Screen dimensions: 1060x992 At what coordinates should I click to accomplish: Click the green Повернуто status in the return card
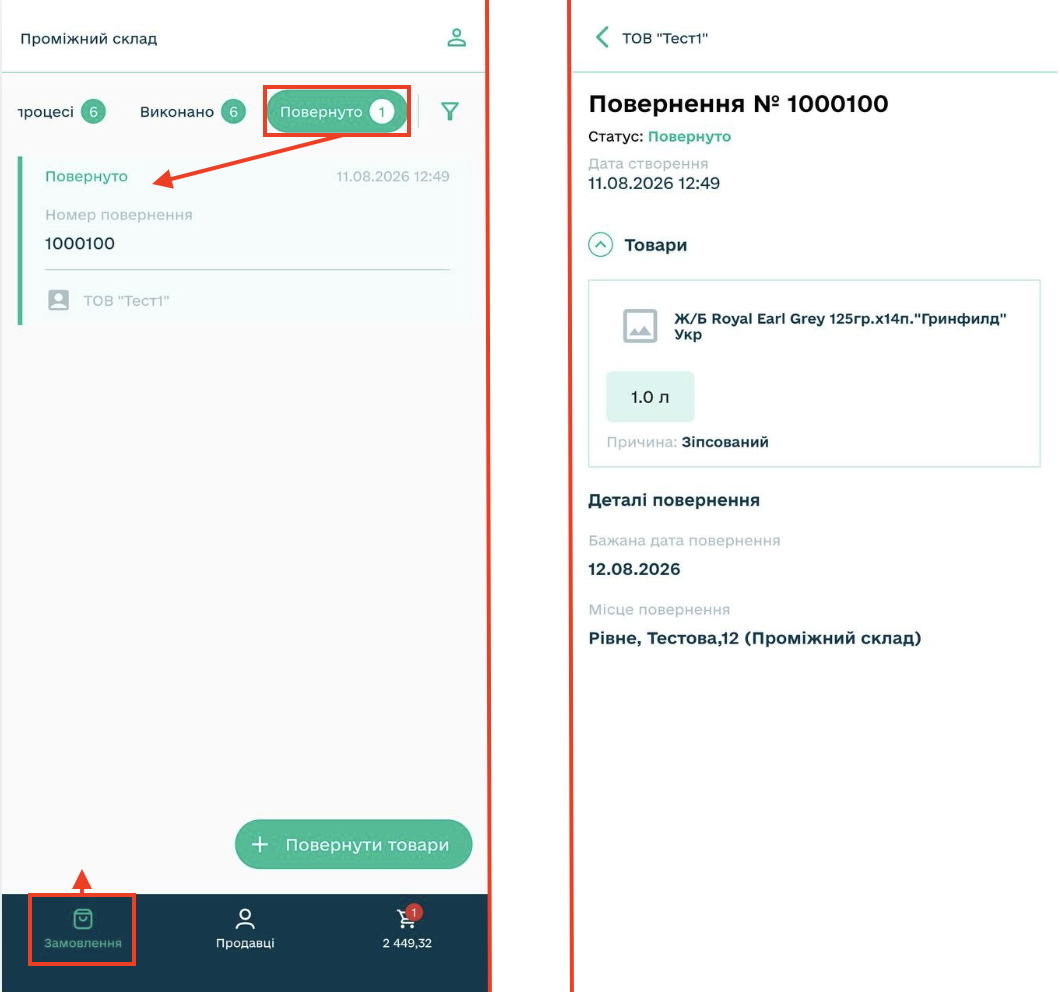coord(87,176)
